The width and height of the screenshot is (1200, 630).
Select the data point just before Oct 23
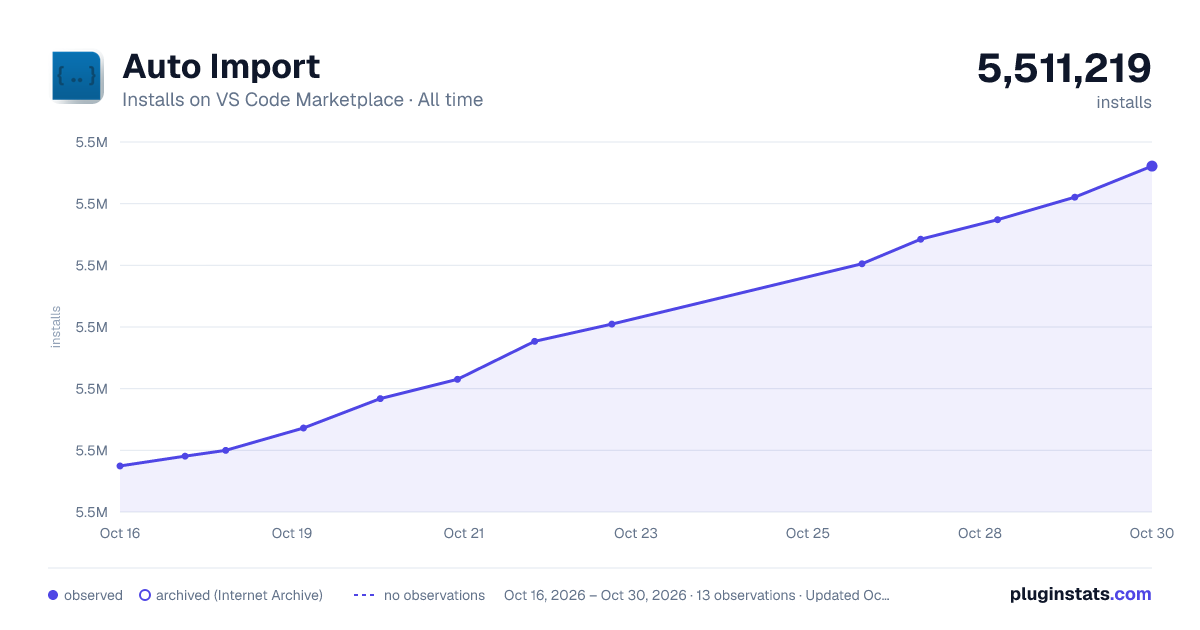[x=612, y=324]
